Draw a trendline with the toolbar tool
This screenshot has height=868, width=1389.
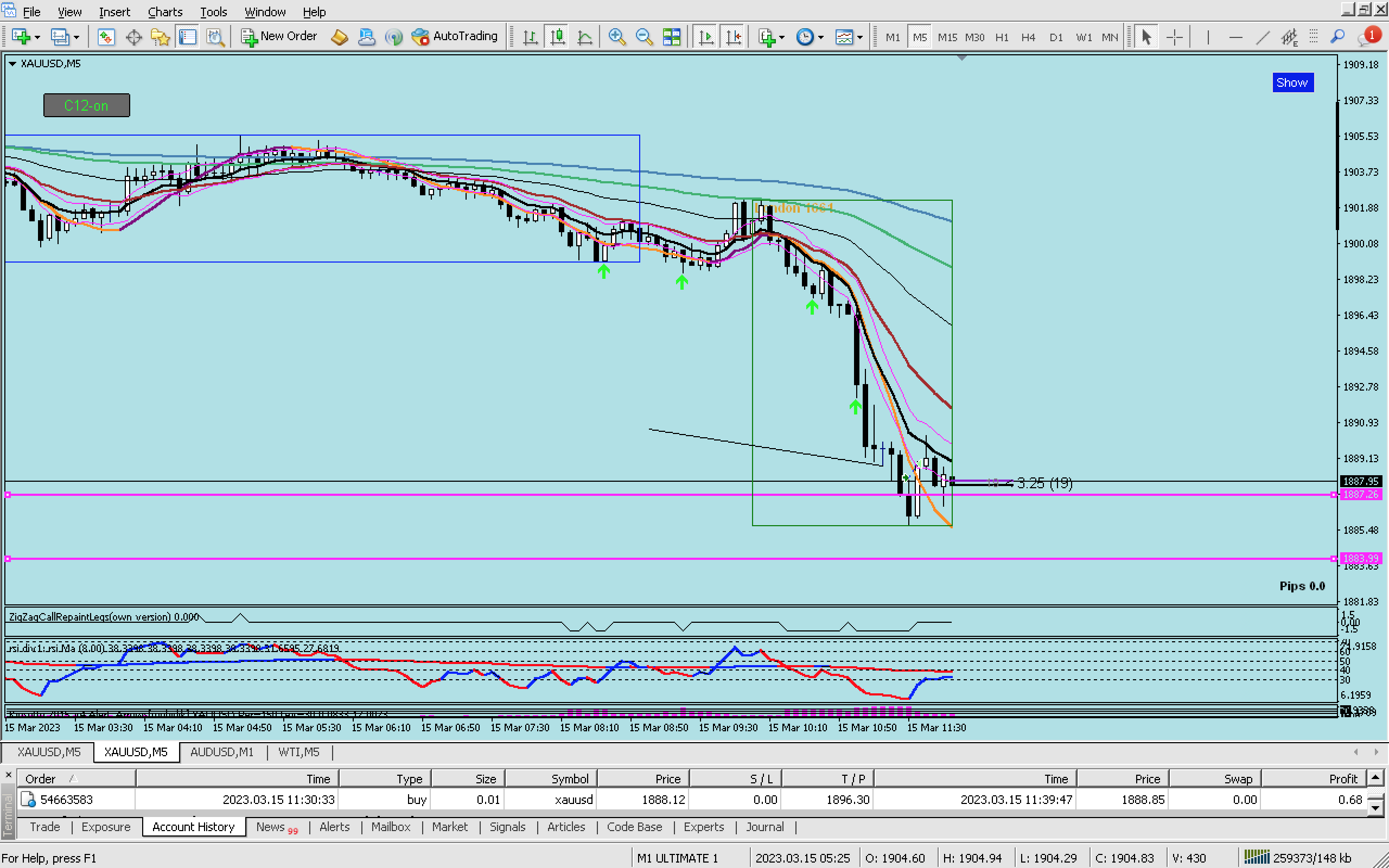[x=1262, y=37]
